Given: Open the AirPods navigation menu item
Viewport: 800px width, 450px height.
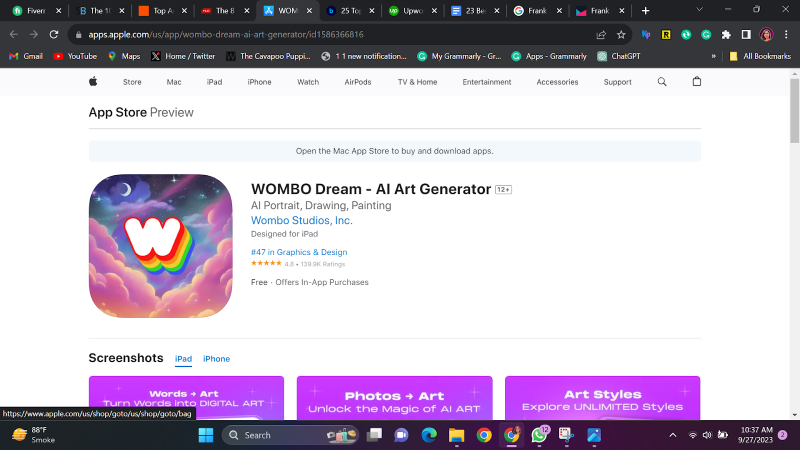Looking at the screenshot, I should point(357,82).
